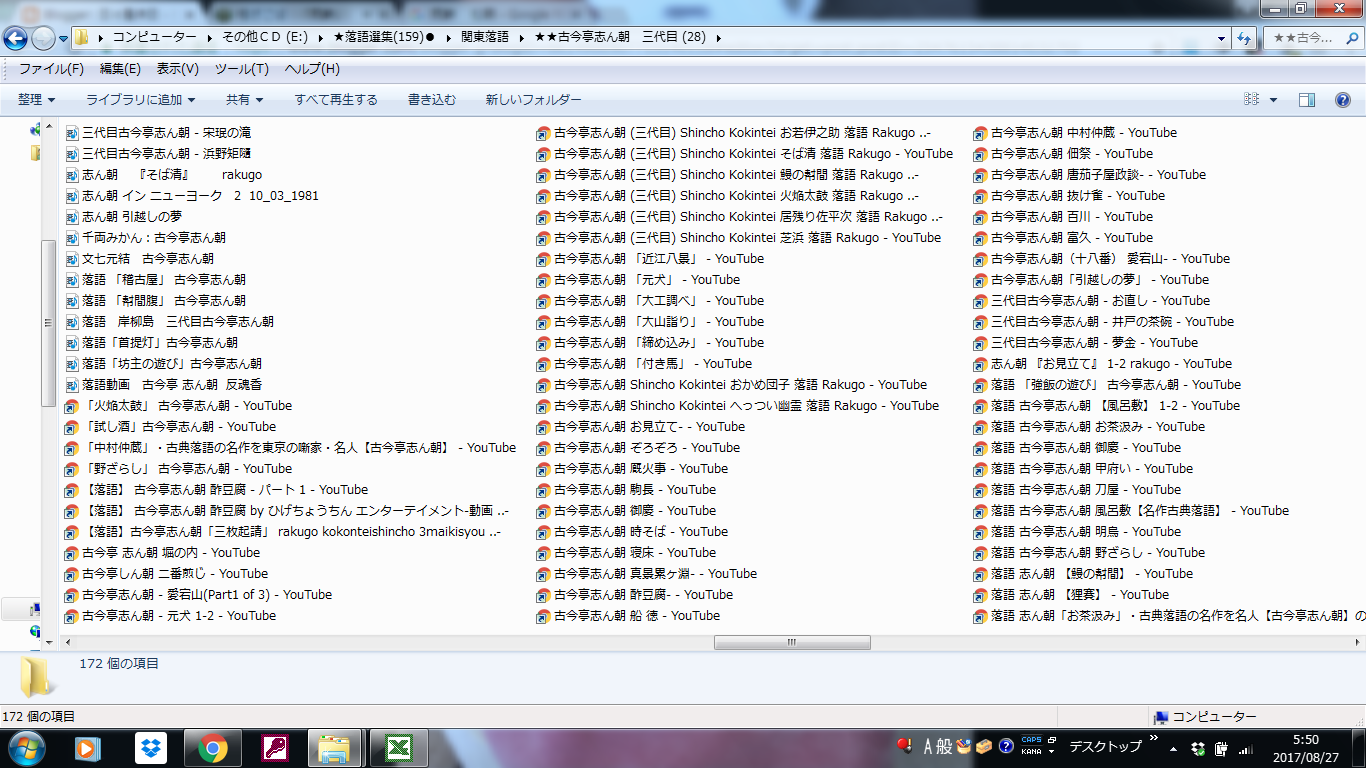The height and width of the screenshot is (768, 1366).
Task: Click the Forward navigation arrow
Action: pos(43,38)
